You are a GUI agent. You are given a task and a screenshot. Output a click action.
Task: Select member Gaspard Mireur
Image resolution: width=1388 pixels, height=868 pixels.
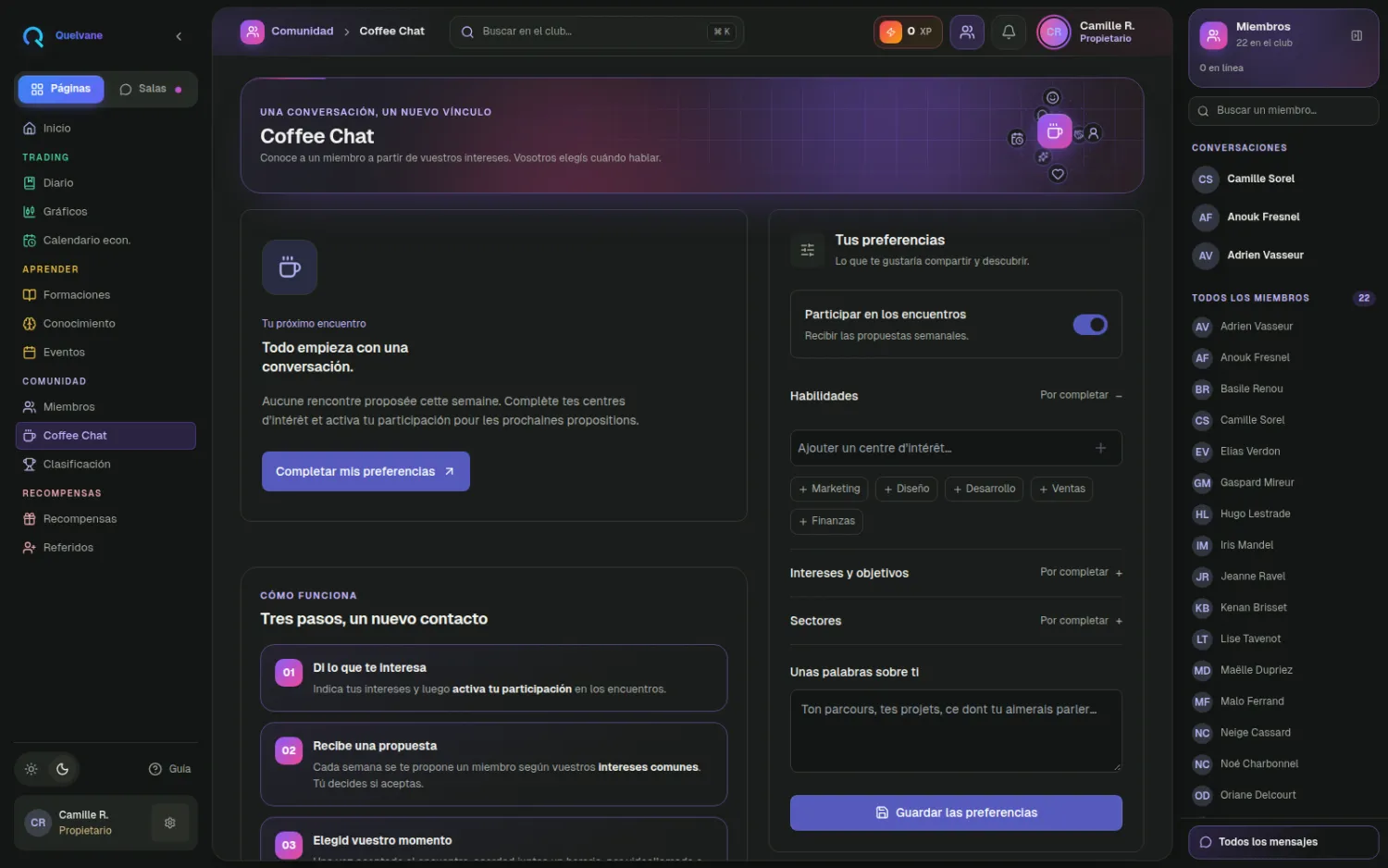[1283, 483]
